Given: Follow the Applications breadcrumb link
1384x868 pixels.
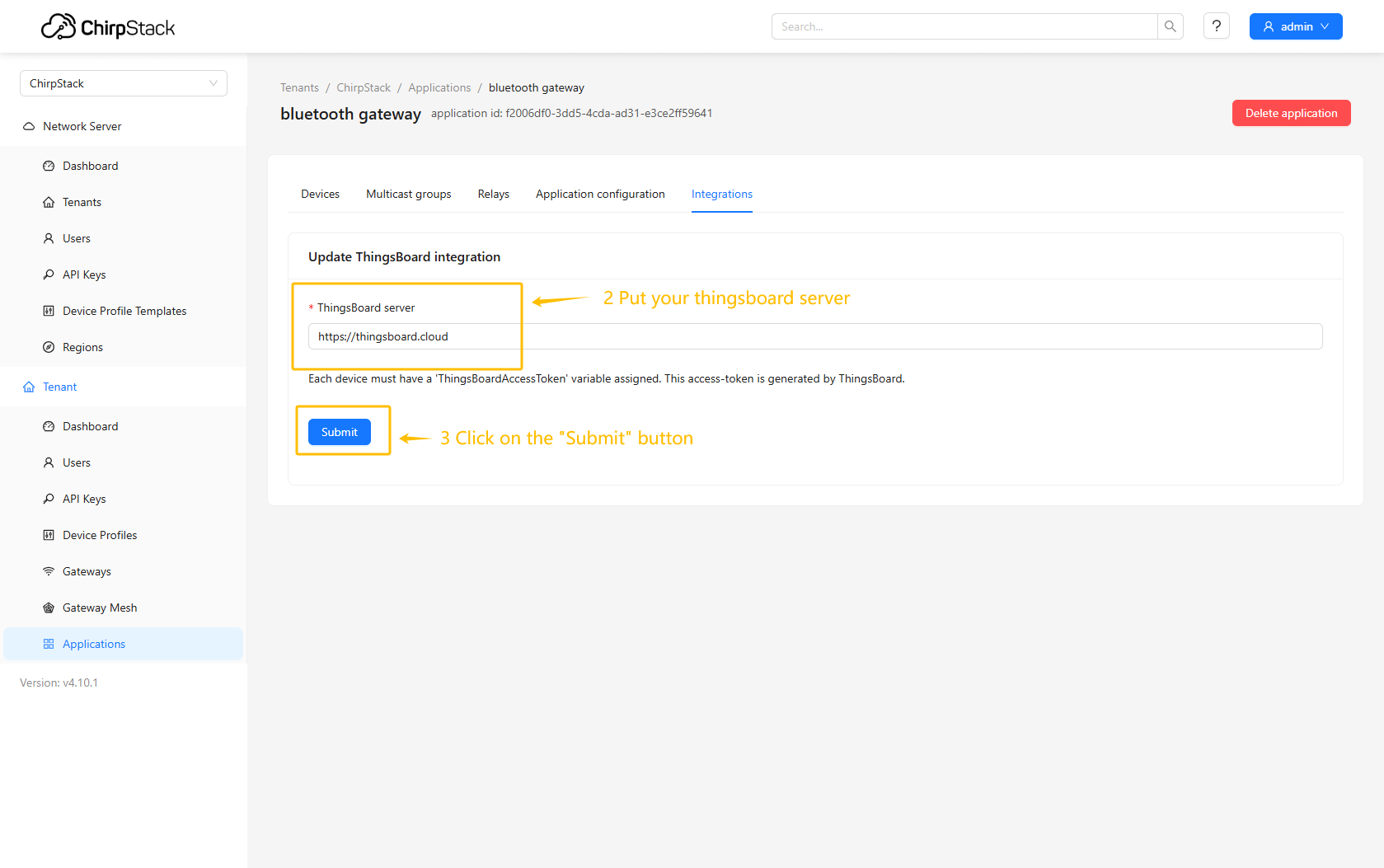Looking at the screenshot, I should coord(439,87).
